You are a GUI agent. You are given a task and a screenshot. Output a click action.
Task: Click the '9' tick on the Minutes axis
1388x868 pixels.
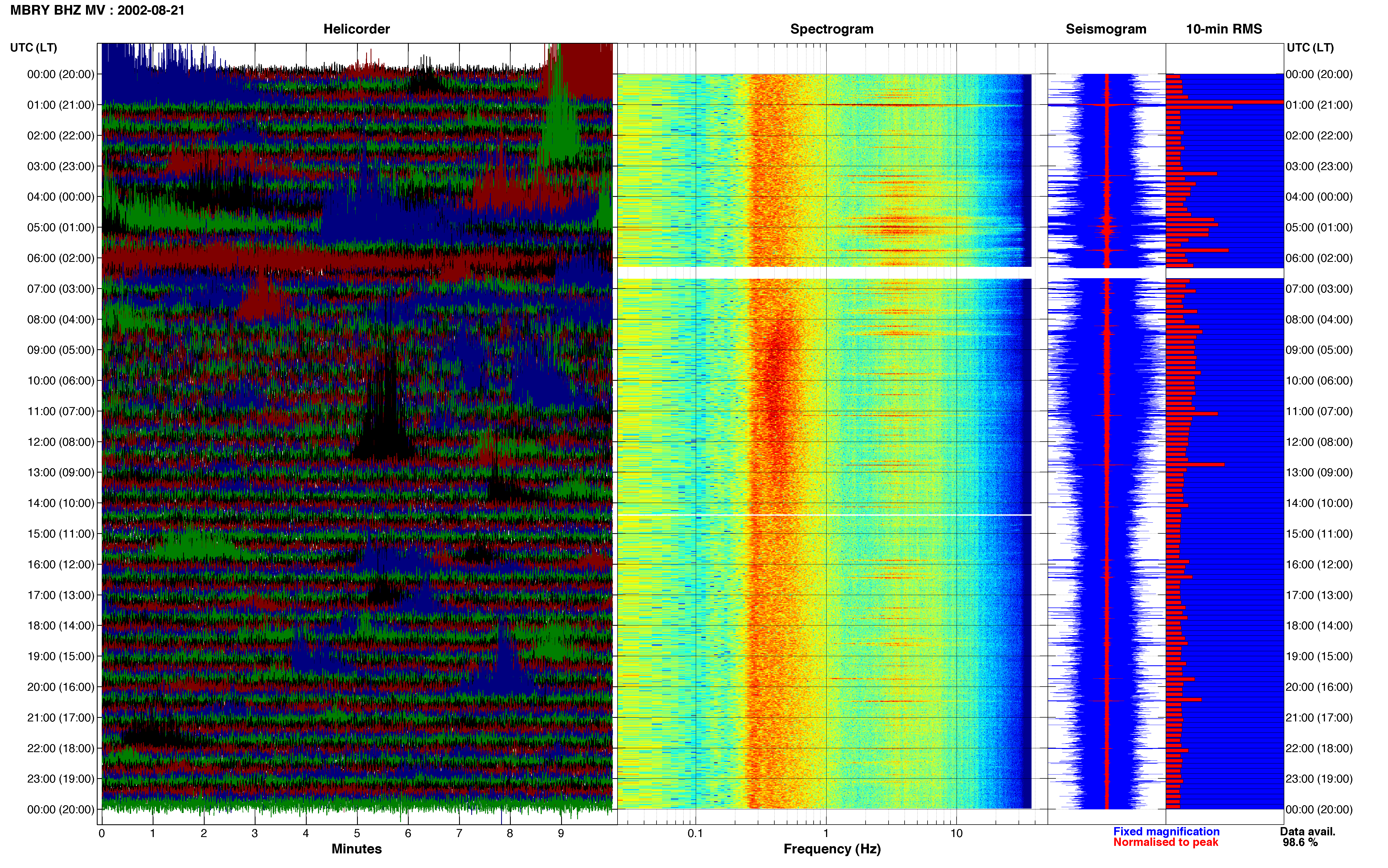(561, 833)
